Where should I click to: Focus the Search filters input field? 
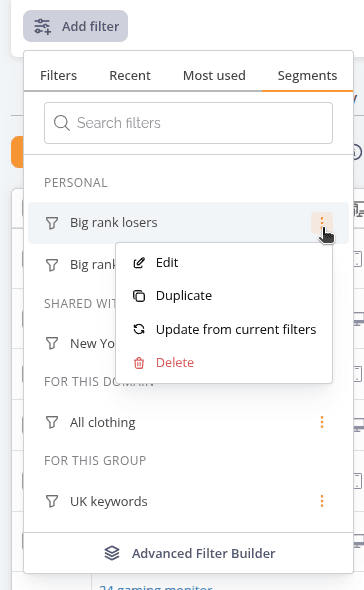(188, 123)
